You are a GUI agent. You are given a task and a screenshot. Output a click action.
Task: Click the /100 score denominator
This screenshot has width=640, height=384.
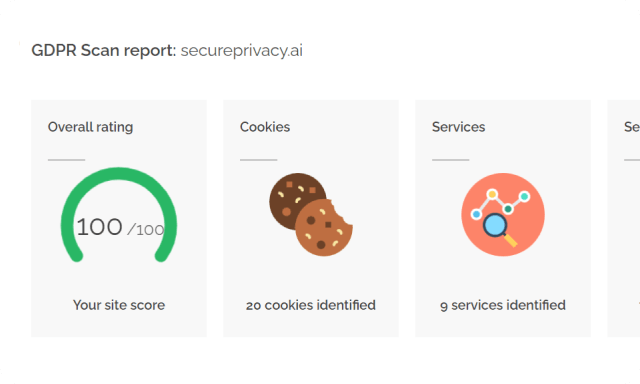(146, 230)
